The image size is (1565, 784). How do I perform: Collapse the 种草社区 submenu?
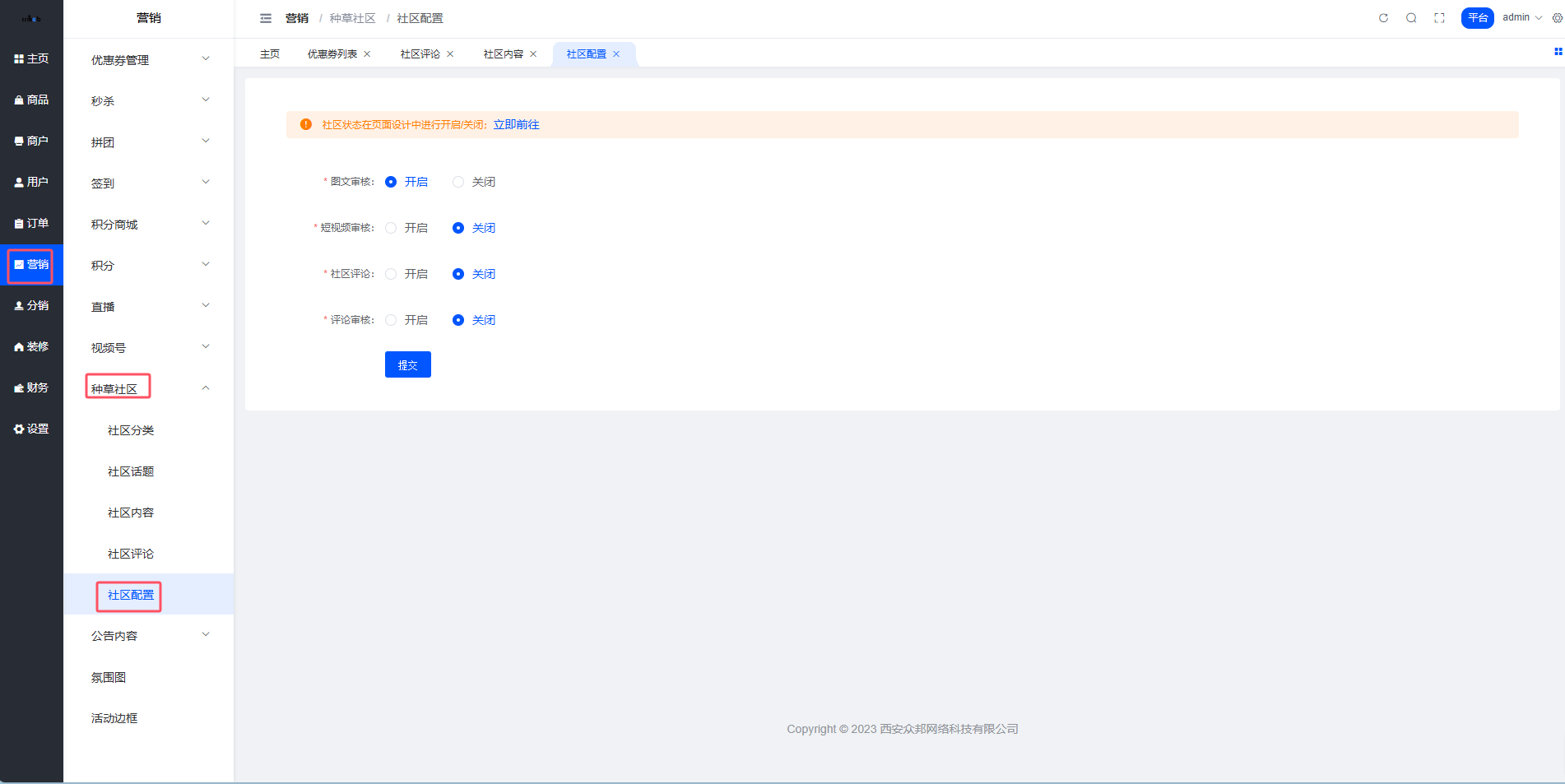[206, 388]
